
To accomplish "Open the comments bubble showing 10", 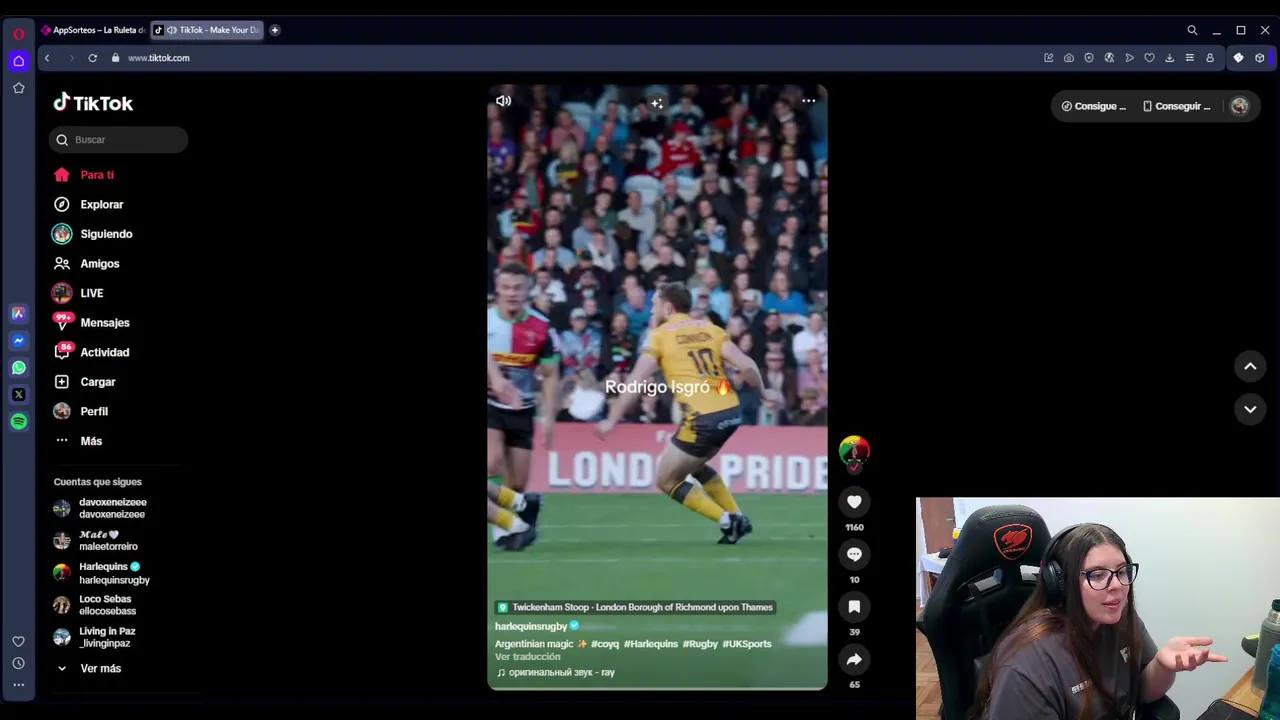I will [x=854, y=554].
